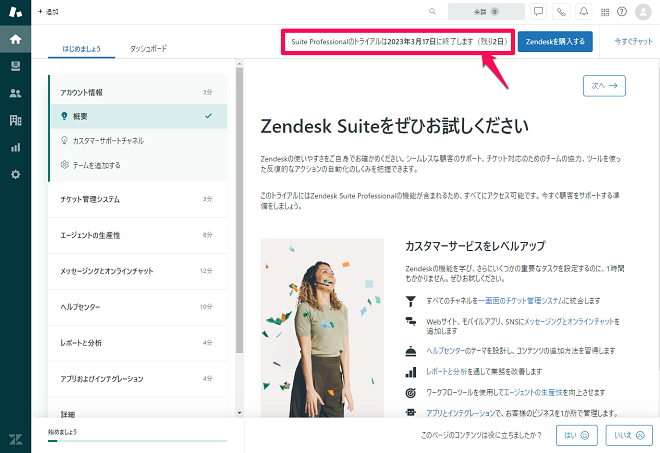Viewport: 660px width, 453px height.
Task: Expand the エージェントの生産性 section
Action: tap(138, 235)
